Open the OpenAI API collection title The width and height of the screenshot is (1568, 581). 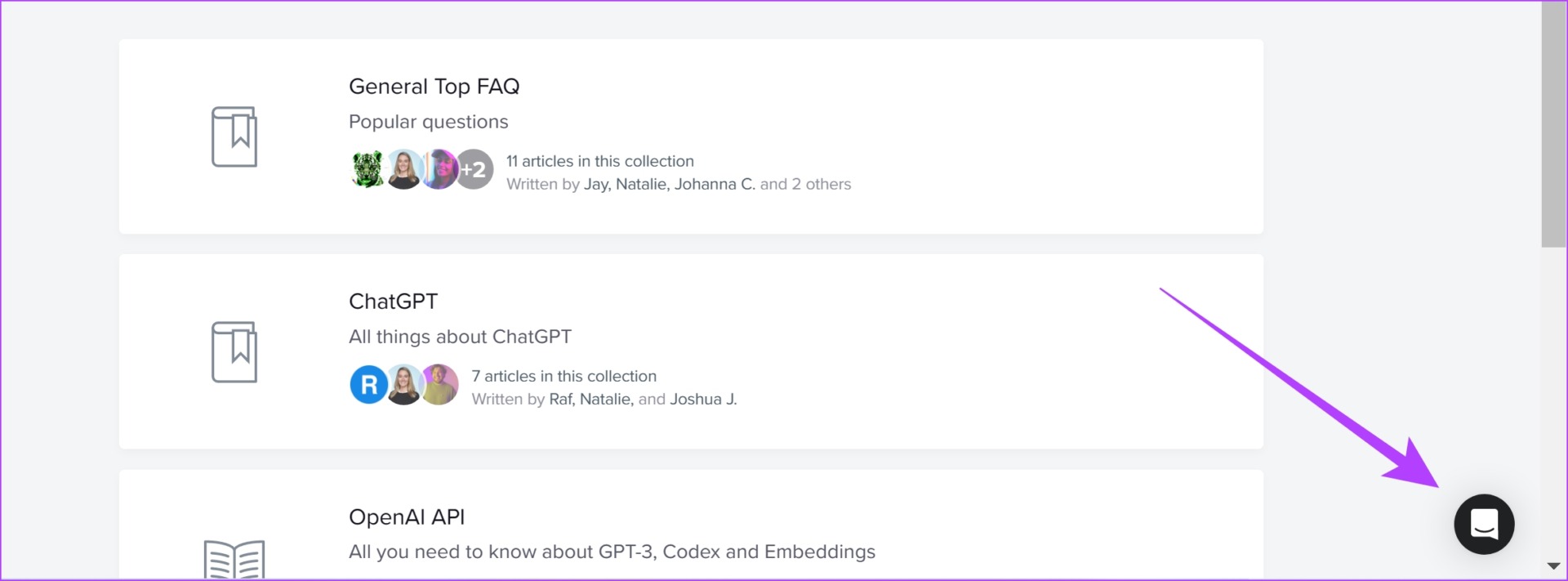tap(407, 516)
